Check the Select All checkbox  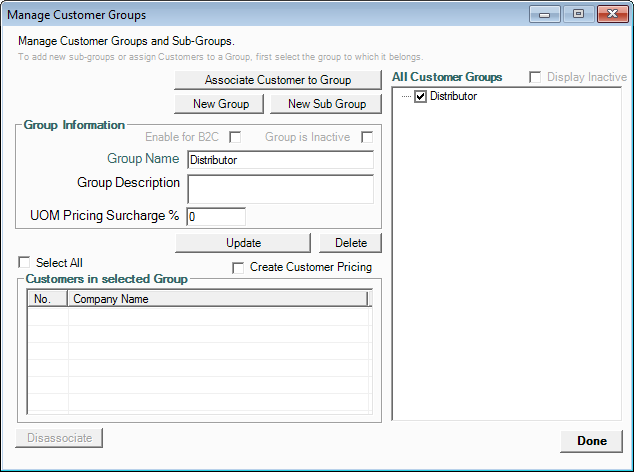click(x=24, y=263)
